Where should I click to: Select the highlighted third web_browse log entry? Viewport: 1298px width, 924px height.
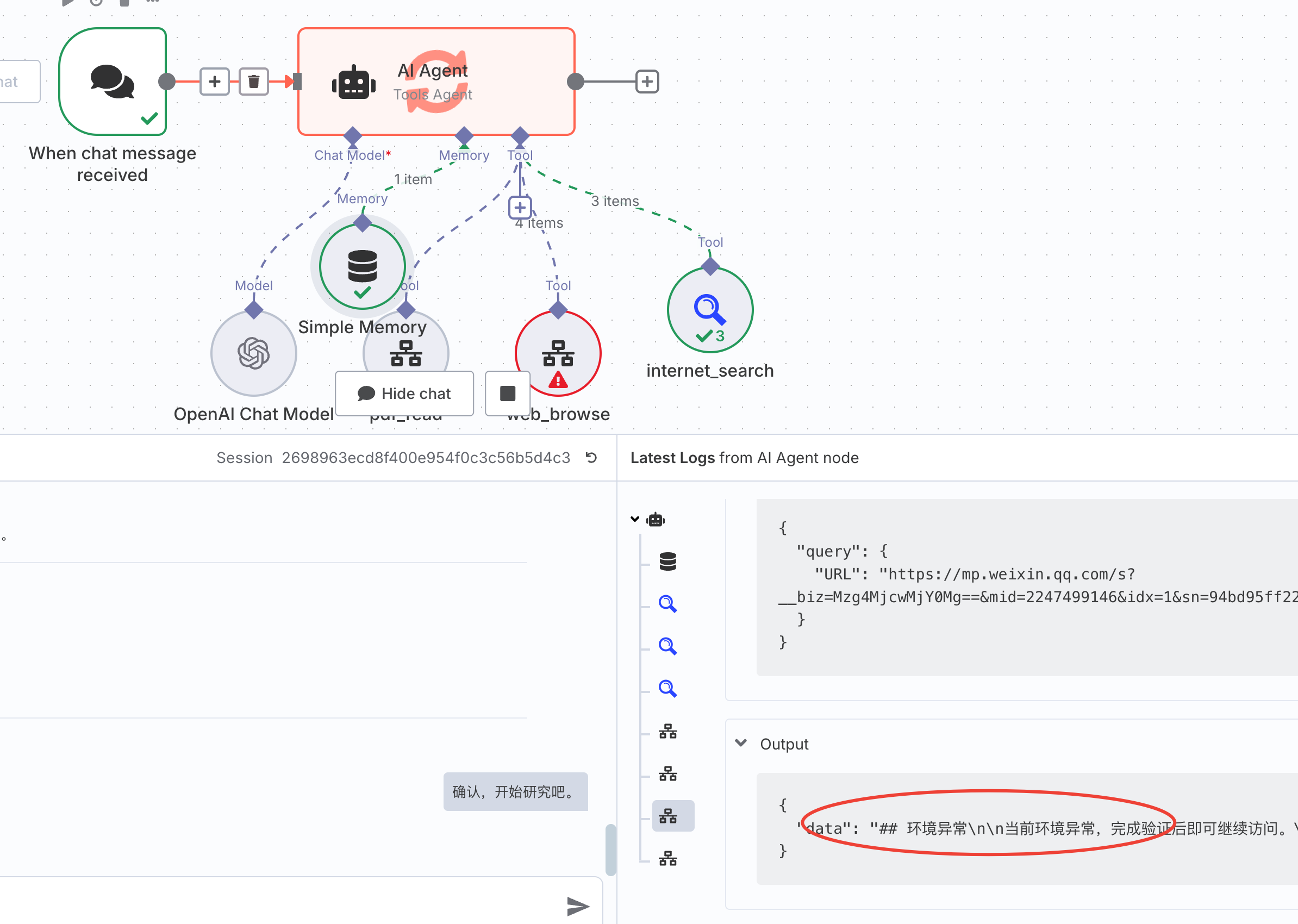click(x=673, y=816)
